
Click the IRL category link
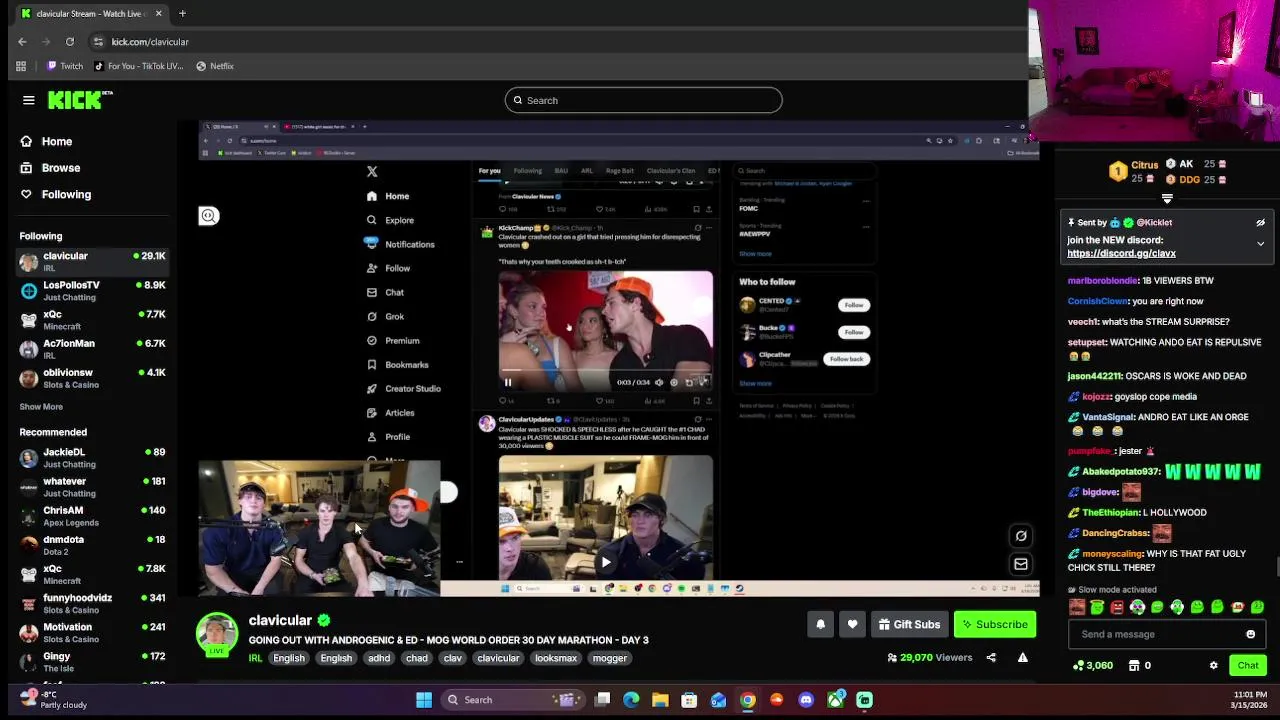click(x=255, y=658)
